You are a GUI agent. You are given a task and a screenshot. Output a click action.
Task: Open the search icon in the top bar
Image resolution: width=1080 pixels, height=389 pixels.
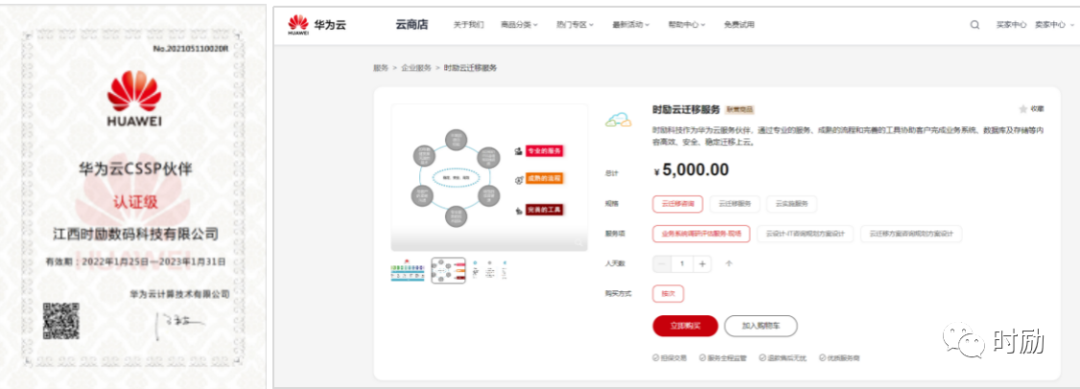pos(975,25)
